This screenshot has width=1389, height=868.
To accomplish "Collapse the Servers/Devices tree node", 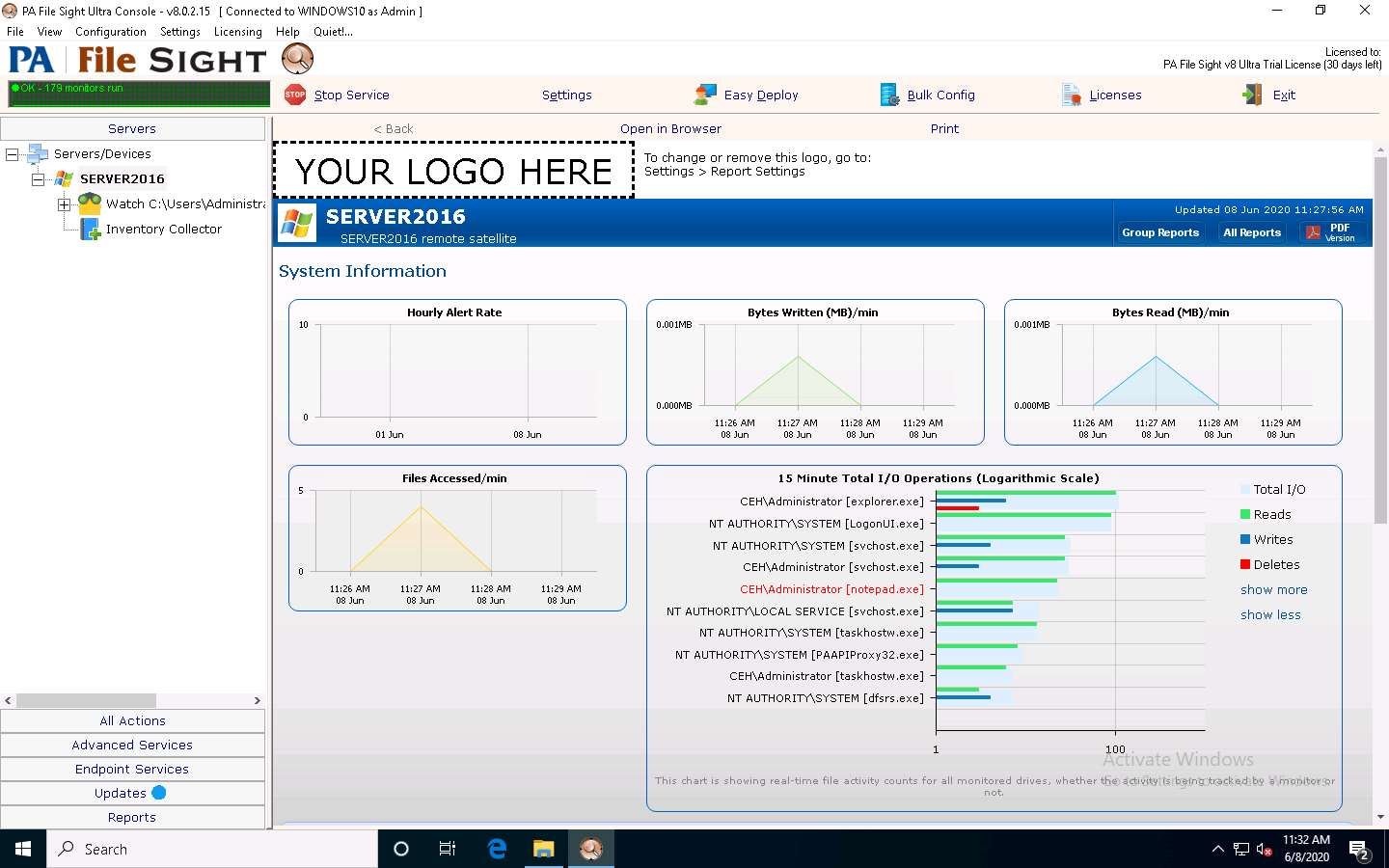I will tap(12, 154).
